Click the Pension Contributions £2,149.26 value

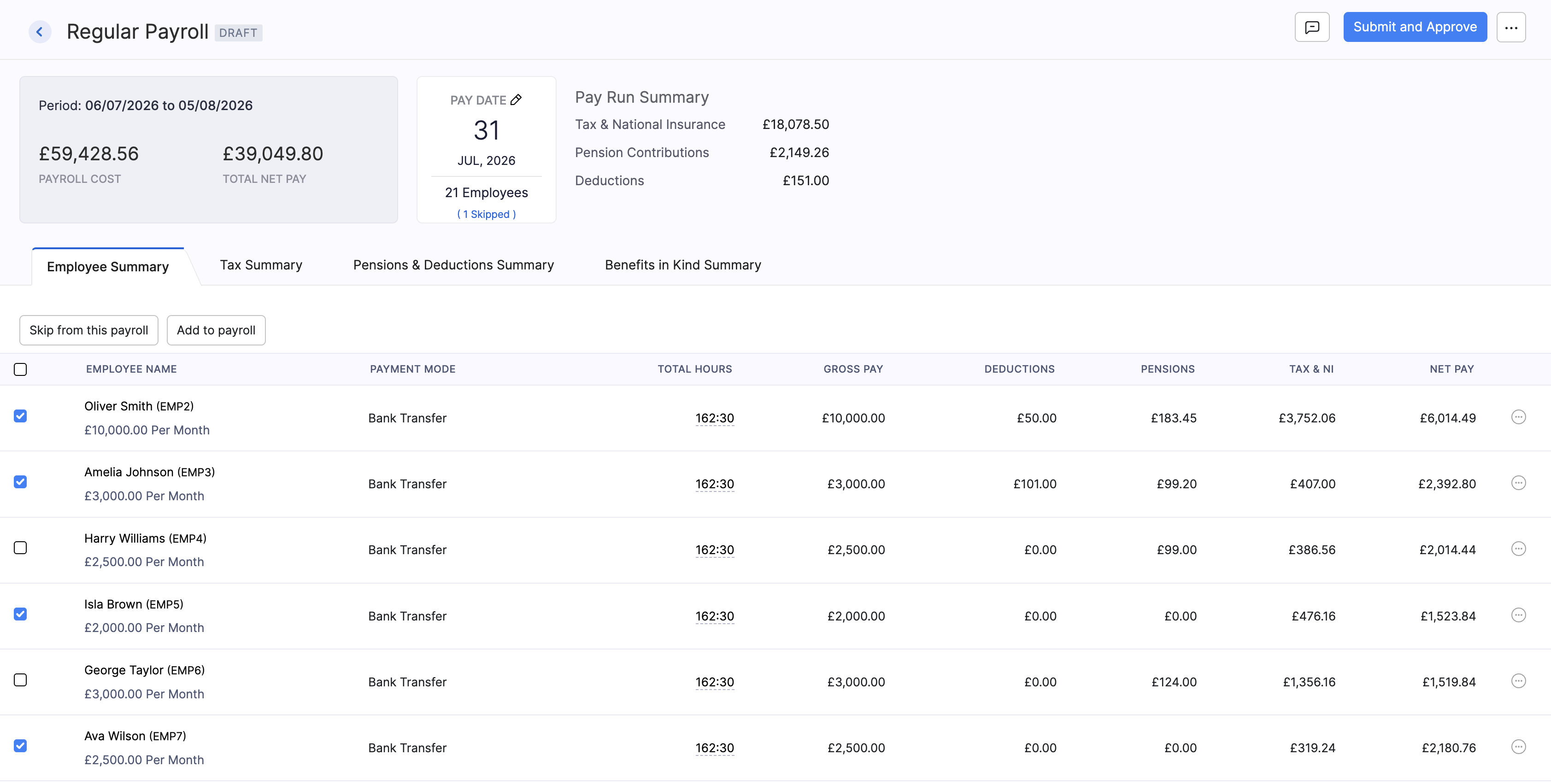(x=799, y=153)
